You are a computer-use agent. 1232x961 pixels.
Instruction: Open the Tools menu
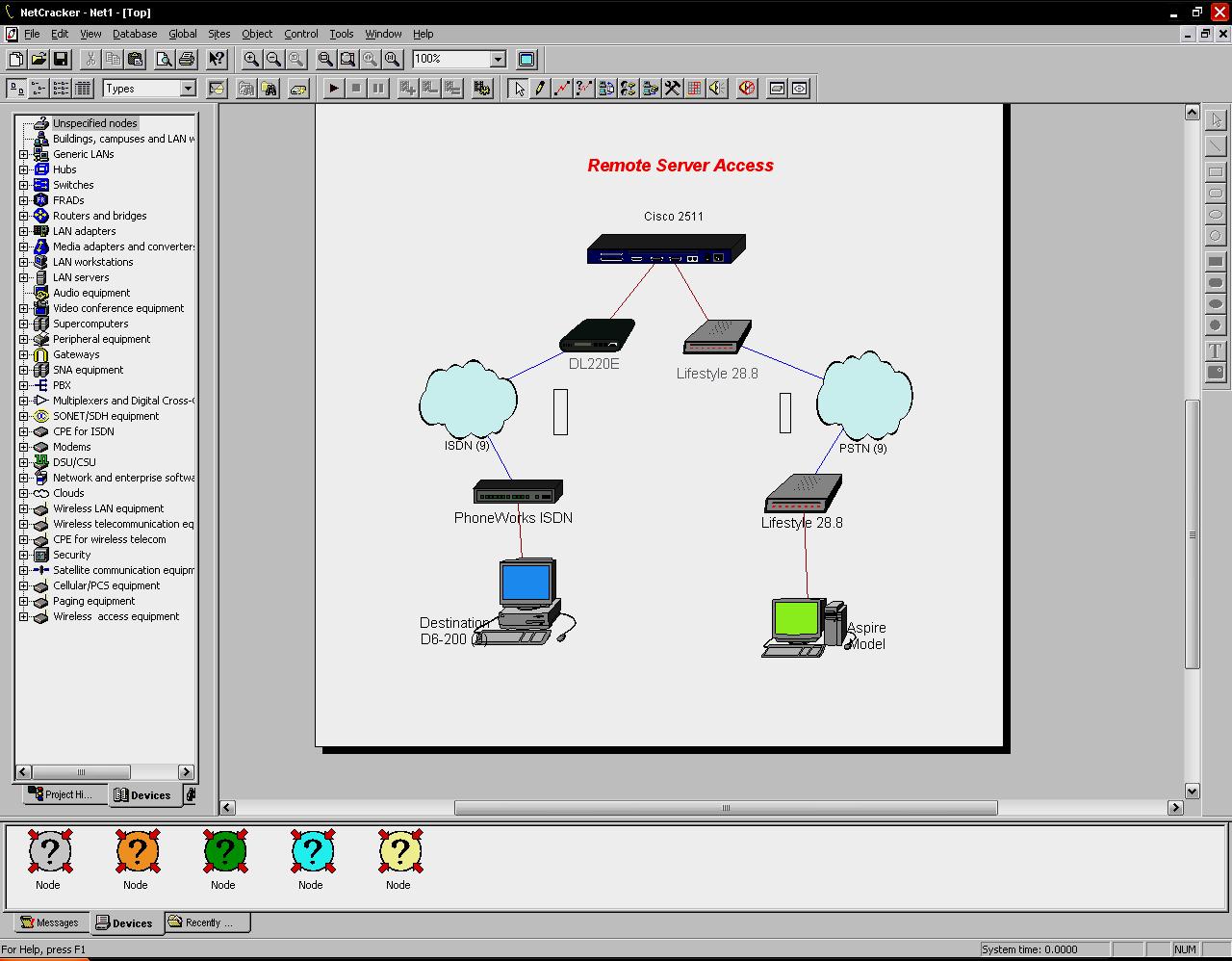point(342,34)
